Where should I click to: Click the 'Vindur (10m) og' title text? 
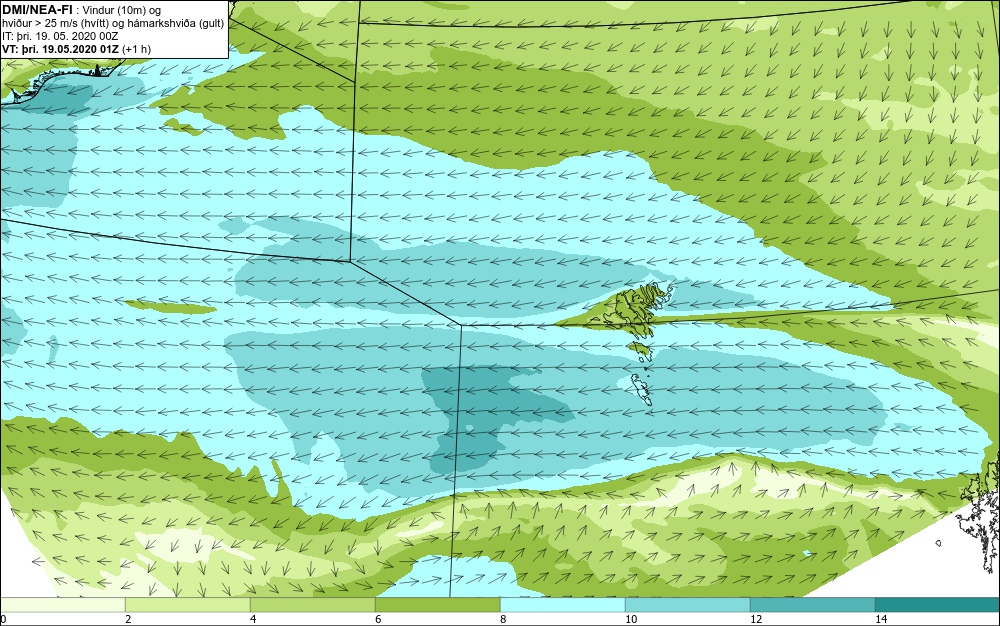click(122, 10)
